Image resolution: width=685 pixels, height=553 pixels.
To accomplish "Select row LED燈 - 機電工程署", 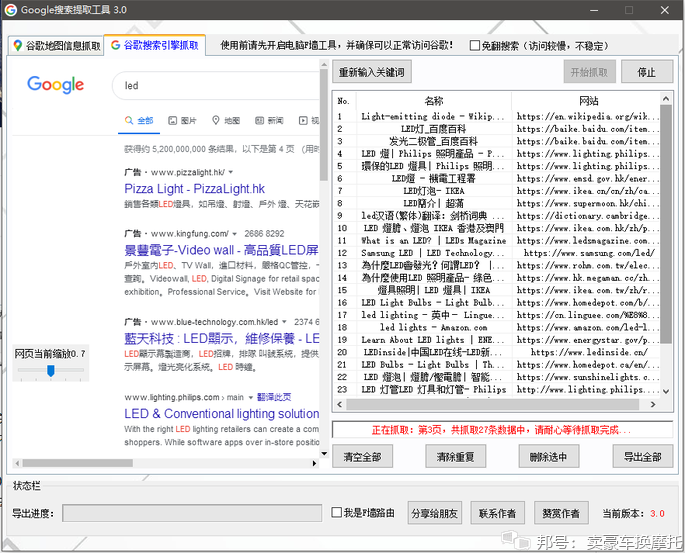I will coord(497,178).
